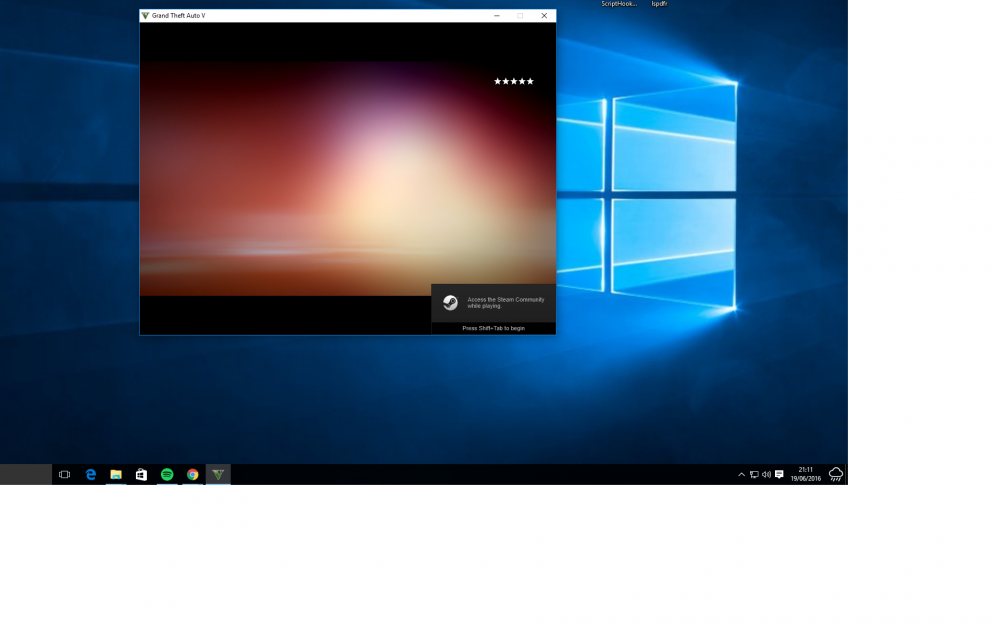Select the Grand Theft Auto V taskbar button

(218, 474)
